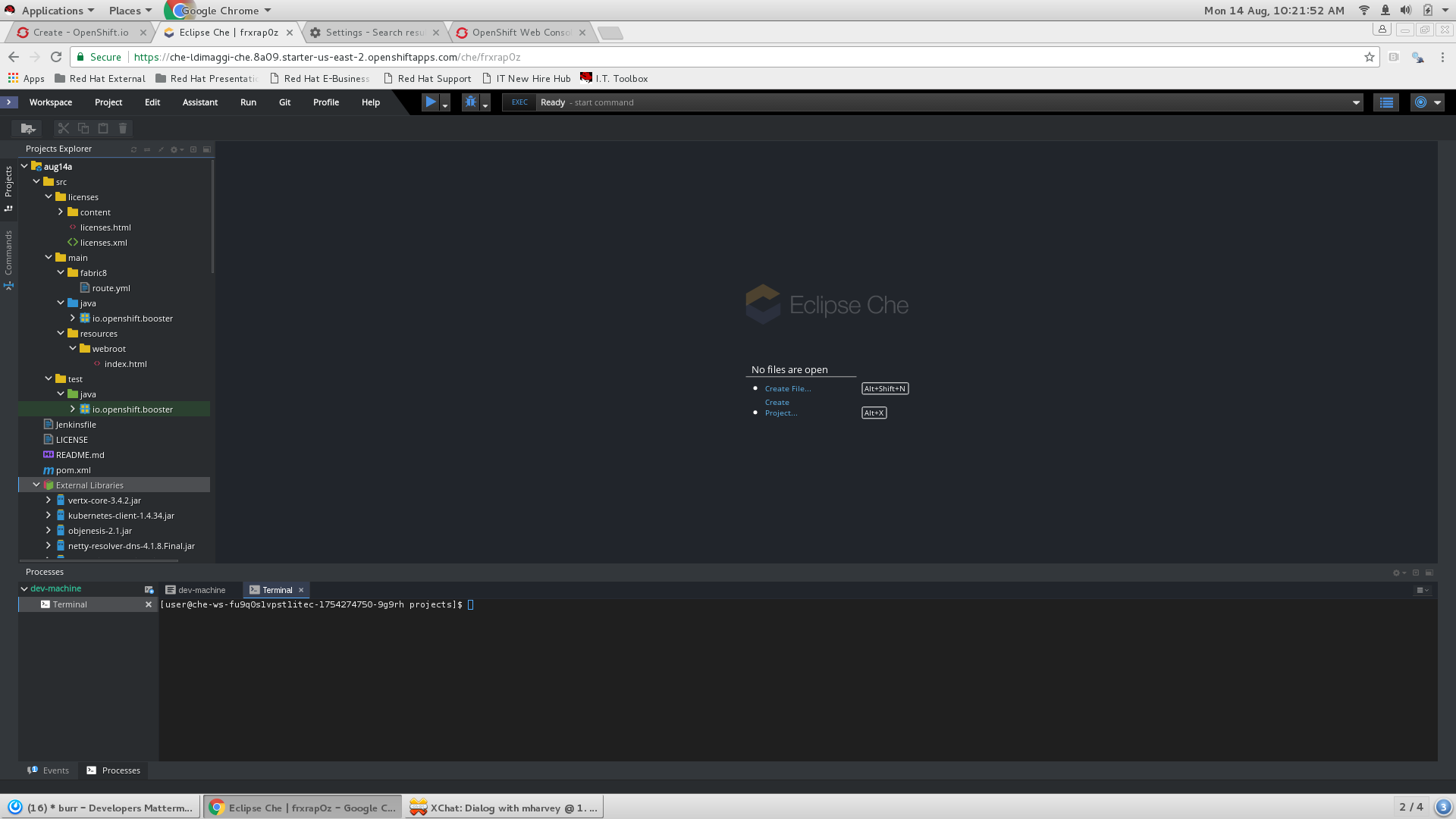Open the Assistant menu
The width and height of the screenshot is (1456, 819).
(199, 102)
